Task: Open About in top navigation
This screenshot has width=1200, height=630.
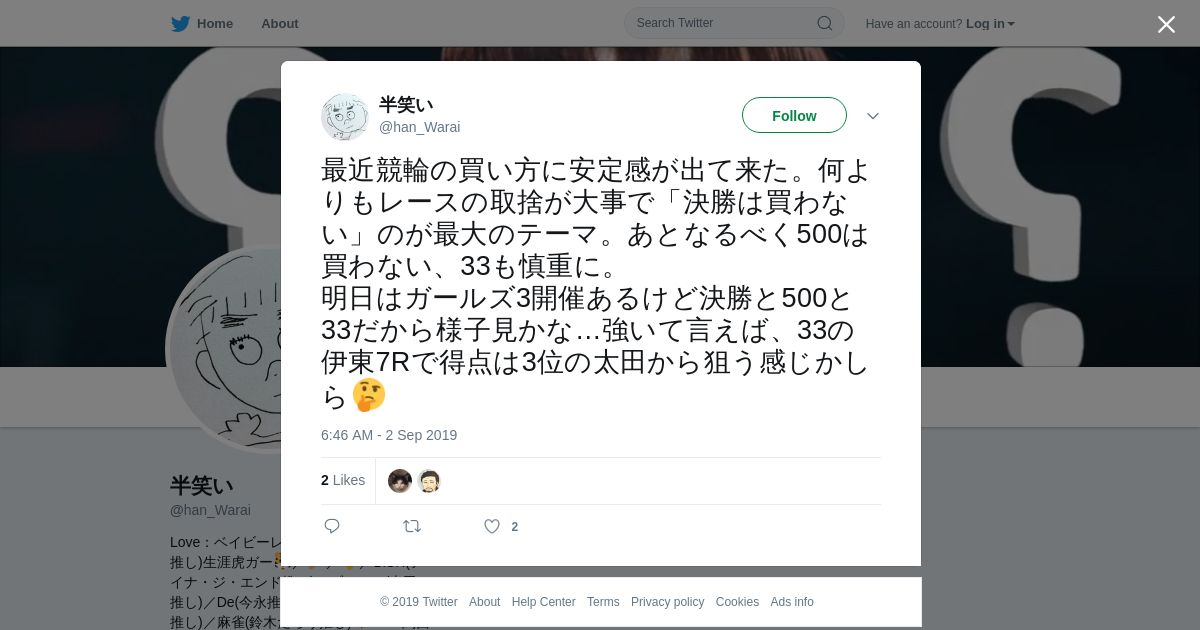Action: pyautogui.click(x=280, y=24)
